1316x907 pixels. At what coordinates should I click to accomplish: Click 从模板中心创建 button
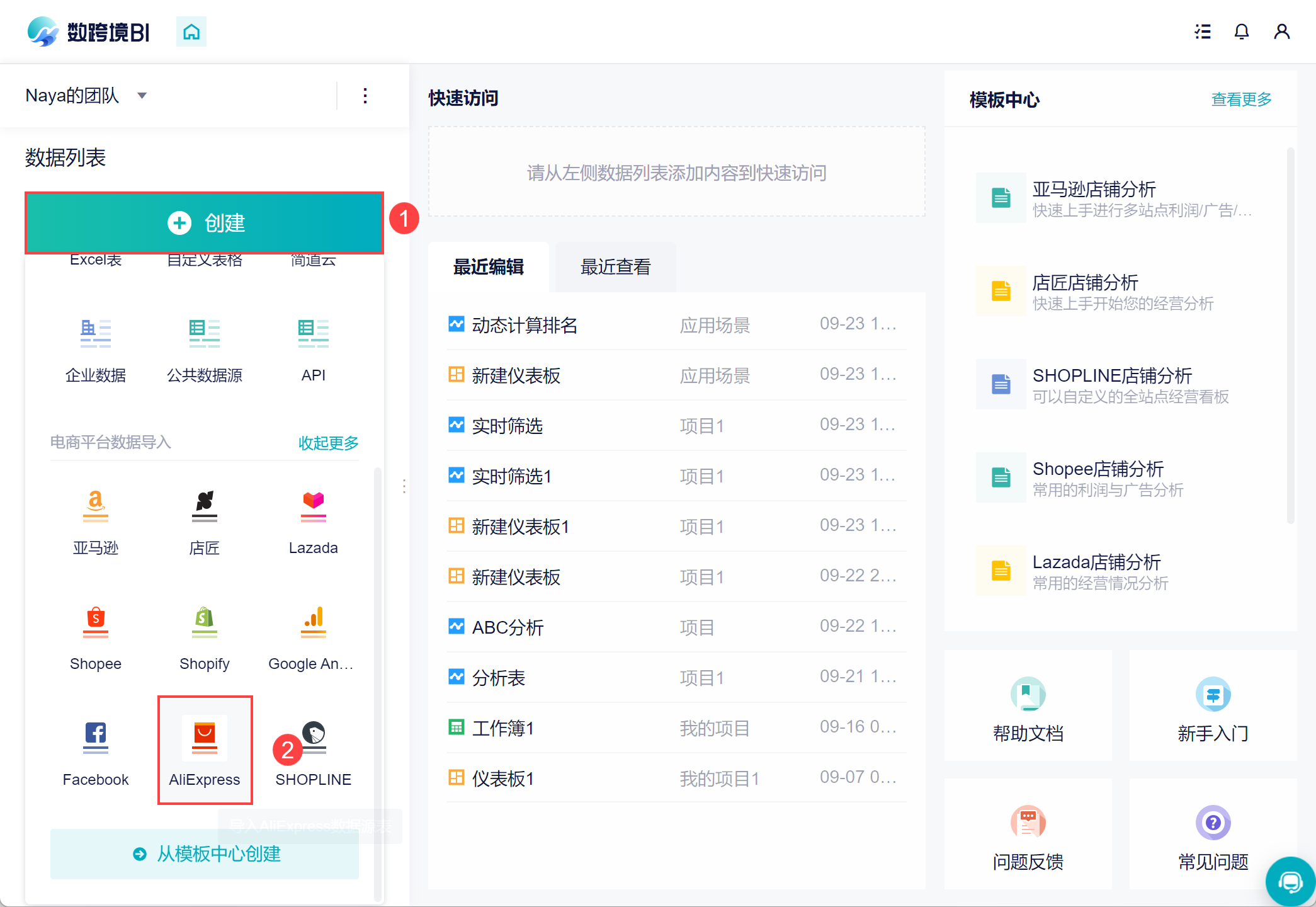(205, 854)
